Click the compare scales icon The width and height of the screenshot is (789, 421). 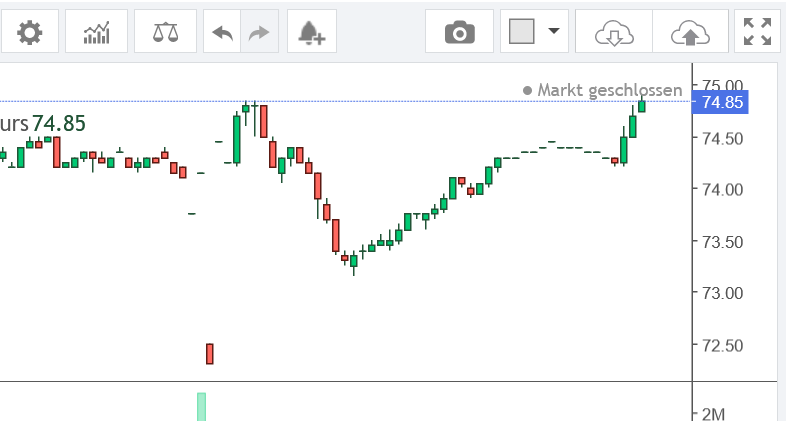[166, 33]
